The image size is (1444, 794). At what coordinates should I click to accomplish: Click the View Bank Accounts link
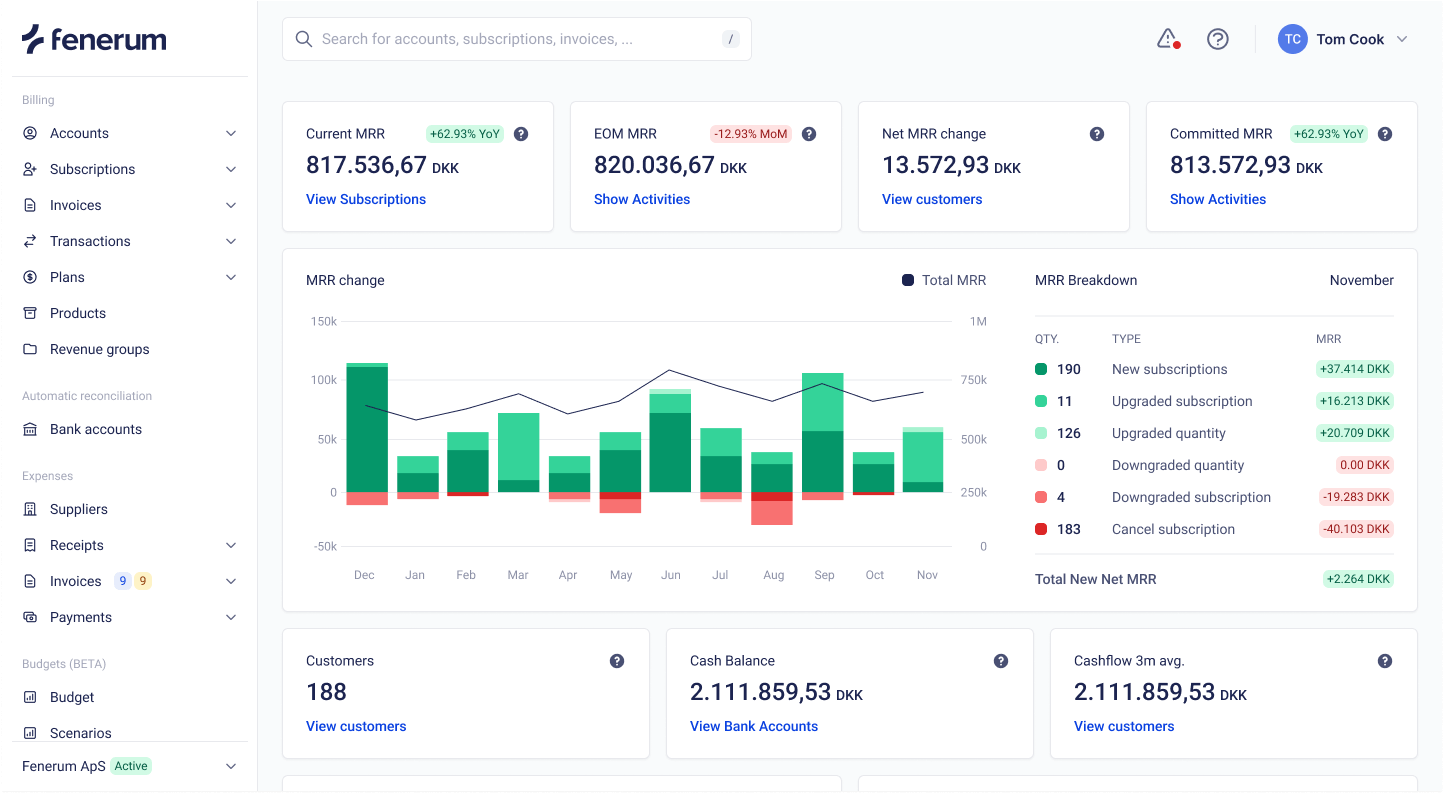(x=754, y=726)
